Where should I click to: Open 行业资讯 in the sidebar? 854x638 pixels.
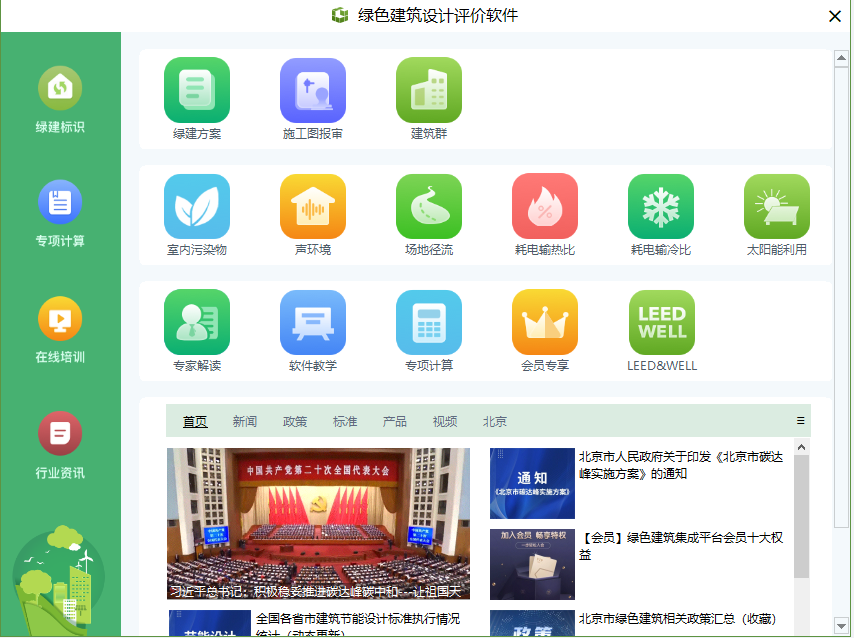[x=60, y=443]
